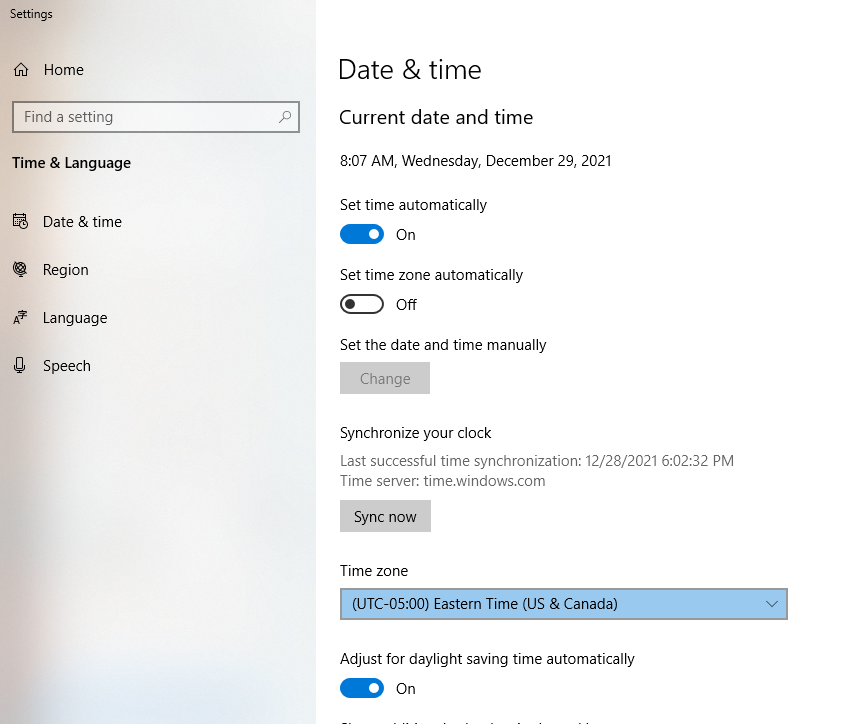Turn off Set time automatically switch
The image size is (852, 724).
click(362, 234)
